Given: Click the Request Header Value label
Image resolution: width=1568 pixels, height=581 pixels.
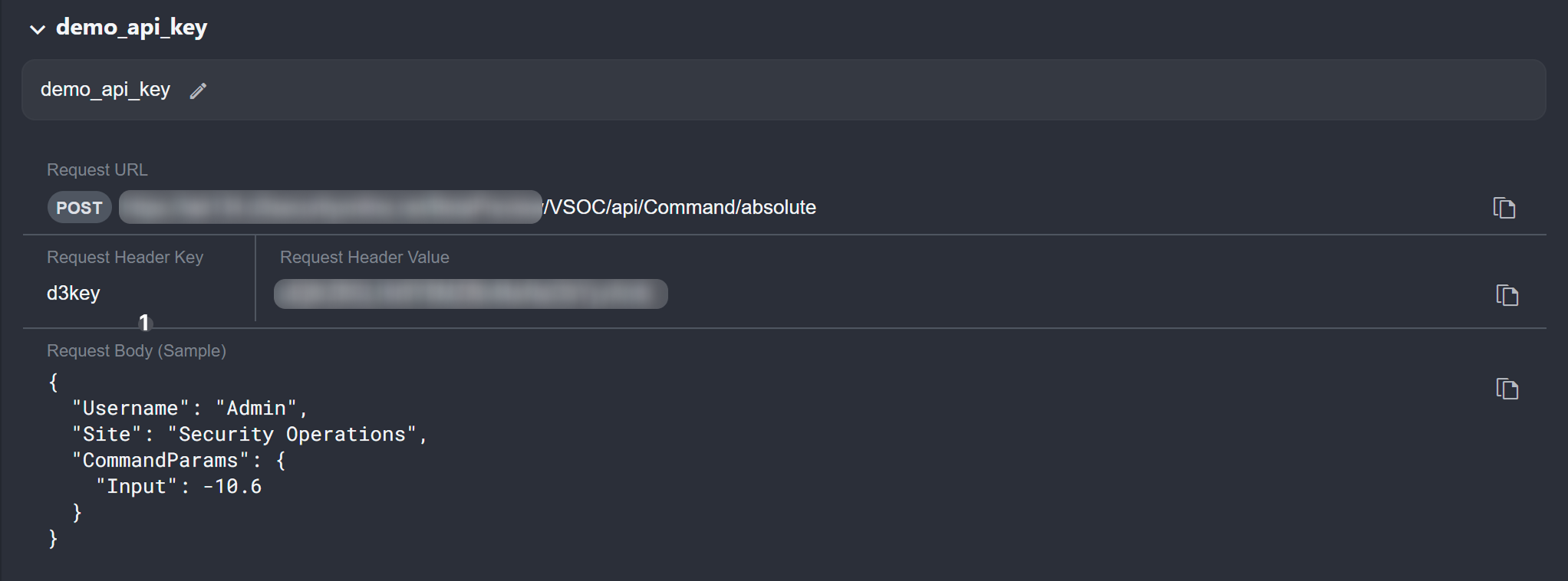Looking at the screenshot, I should (364, 257).
